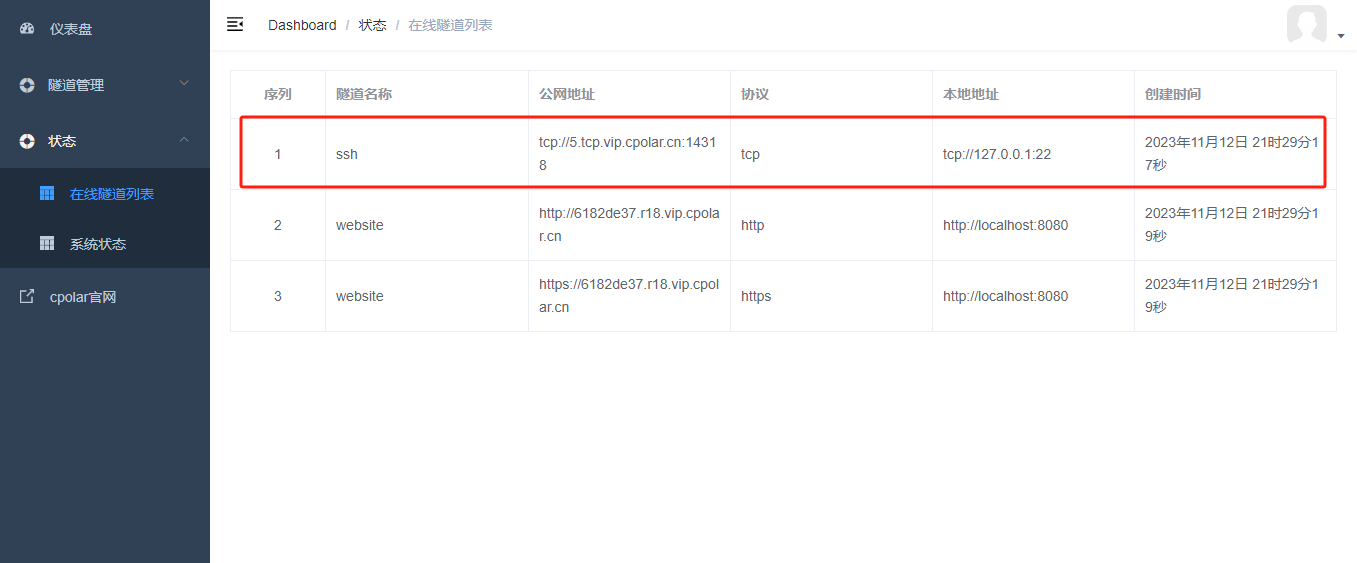Screen dimensions: 1357x563
Task: Select 系统状态 in the sidebar
Action: click(105, 243)
